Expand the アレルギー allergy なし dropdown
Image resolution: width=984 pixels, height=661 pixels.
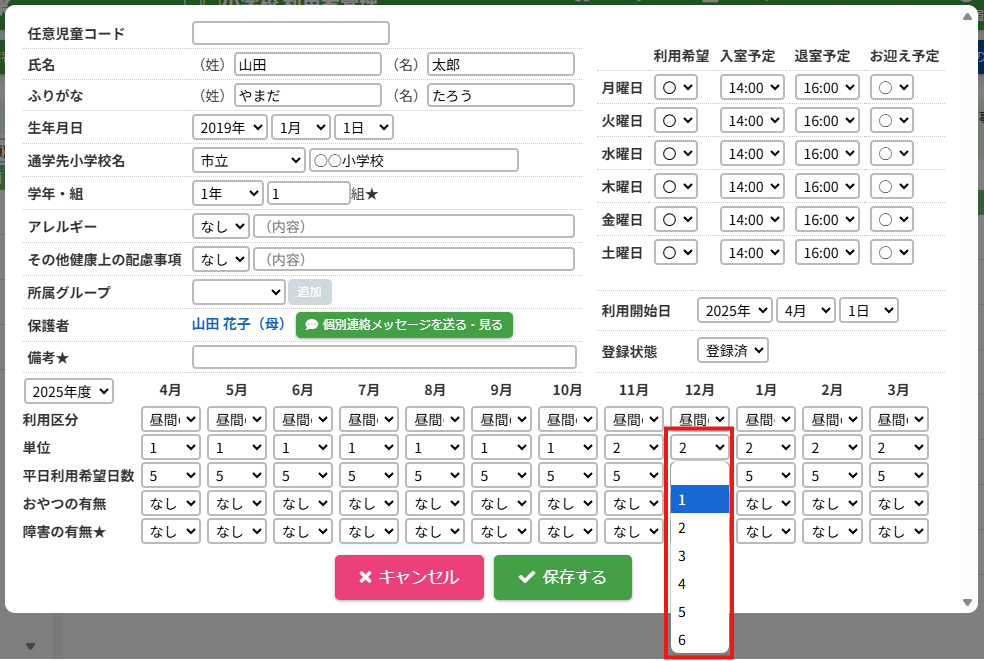click(x=220, y=226)
